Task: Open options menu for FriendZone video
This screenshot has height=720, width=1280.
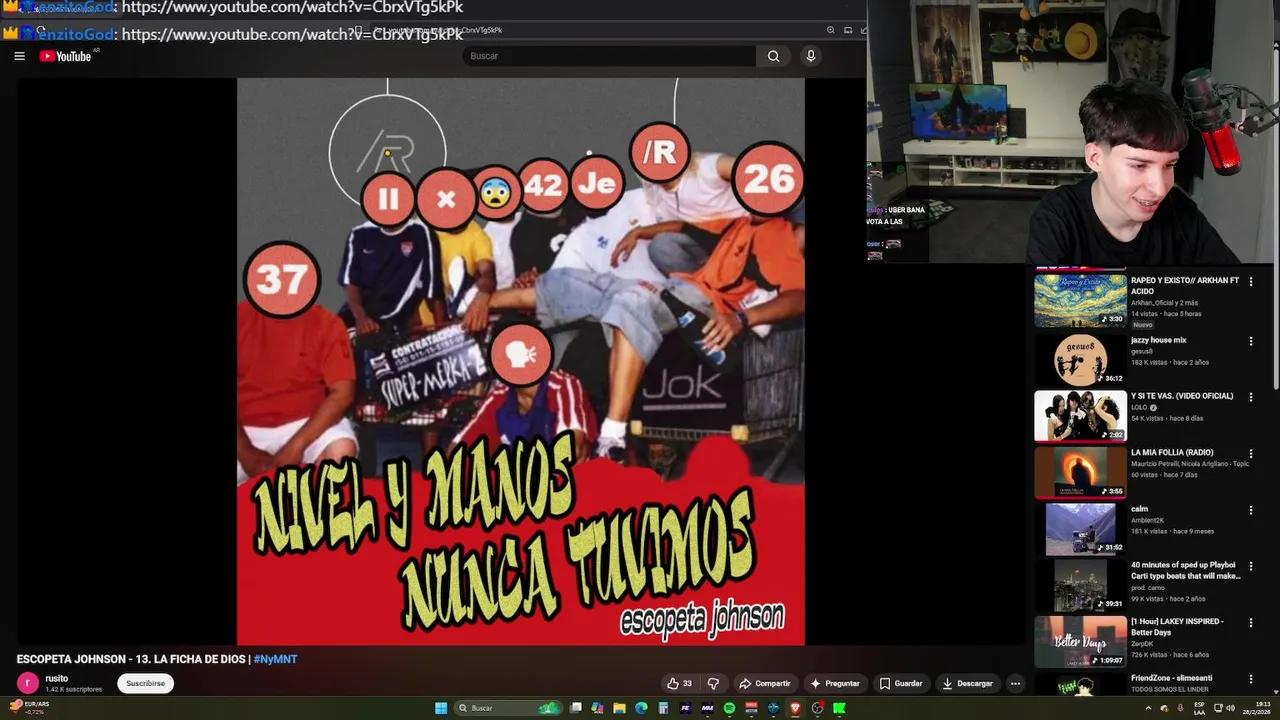Action: [1250, 679]
